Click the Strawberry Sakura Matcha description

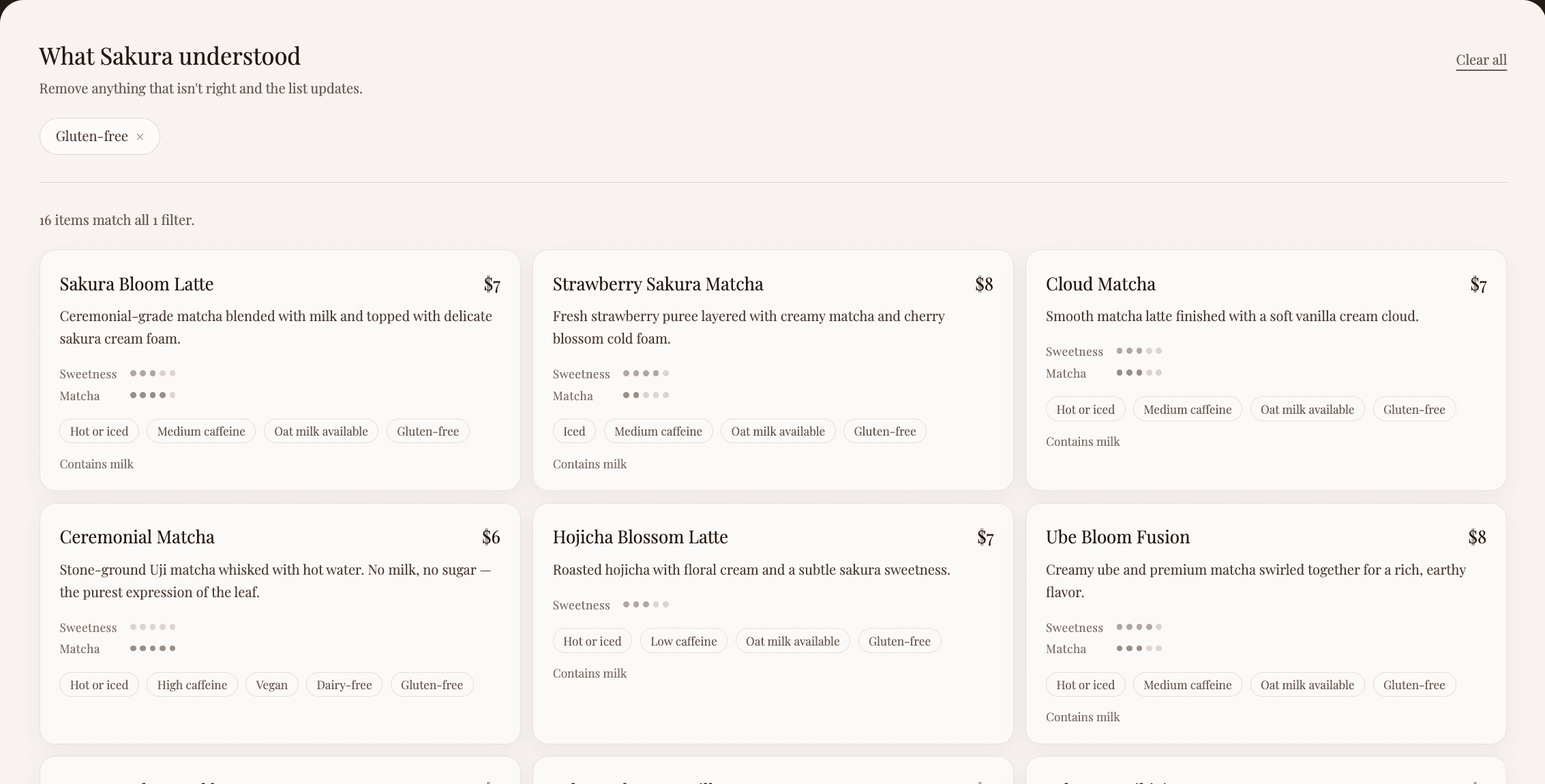tap(749, 327)
